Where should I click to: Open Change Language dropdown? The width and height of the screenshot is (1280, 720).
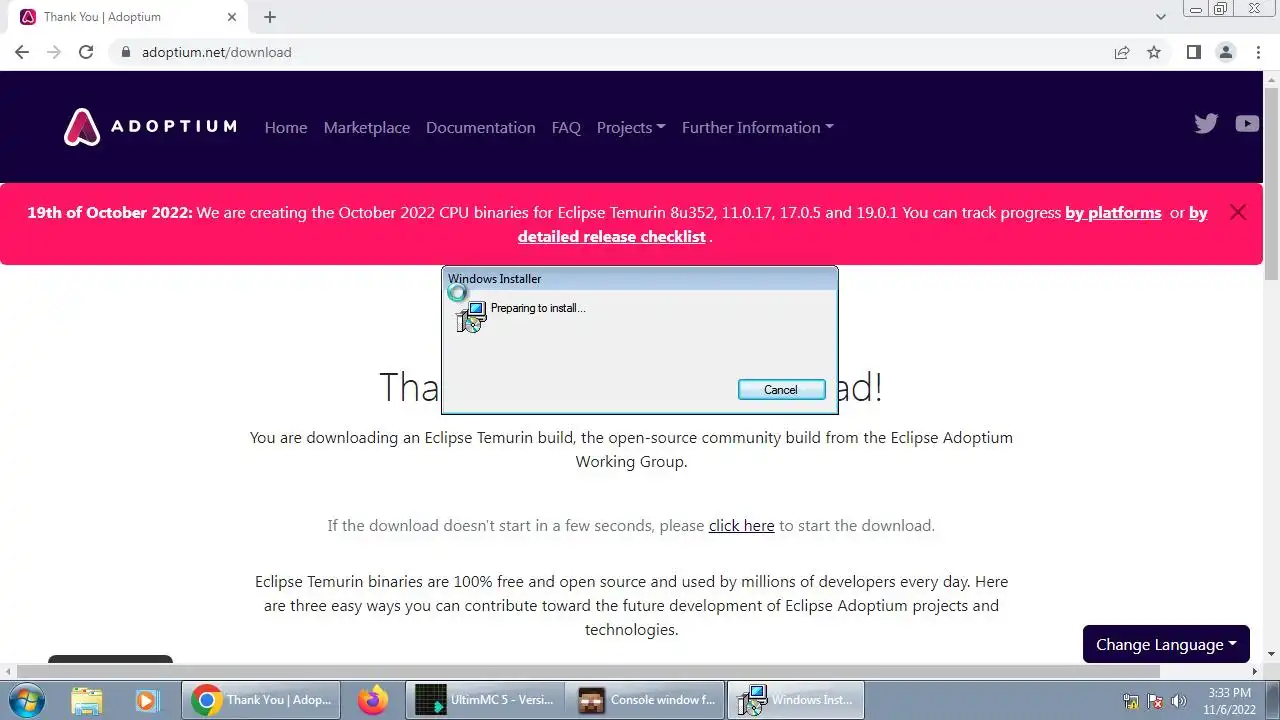point(1166,644)
